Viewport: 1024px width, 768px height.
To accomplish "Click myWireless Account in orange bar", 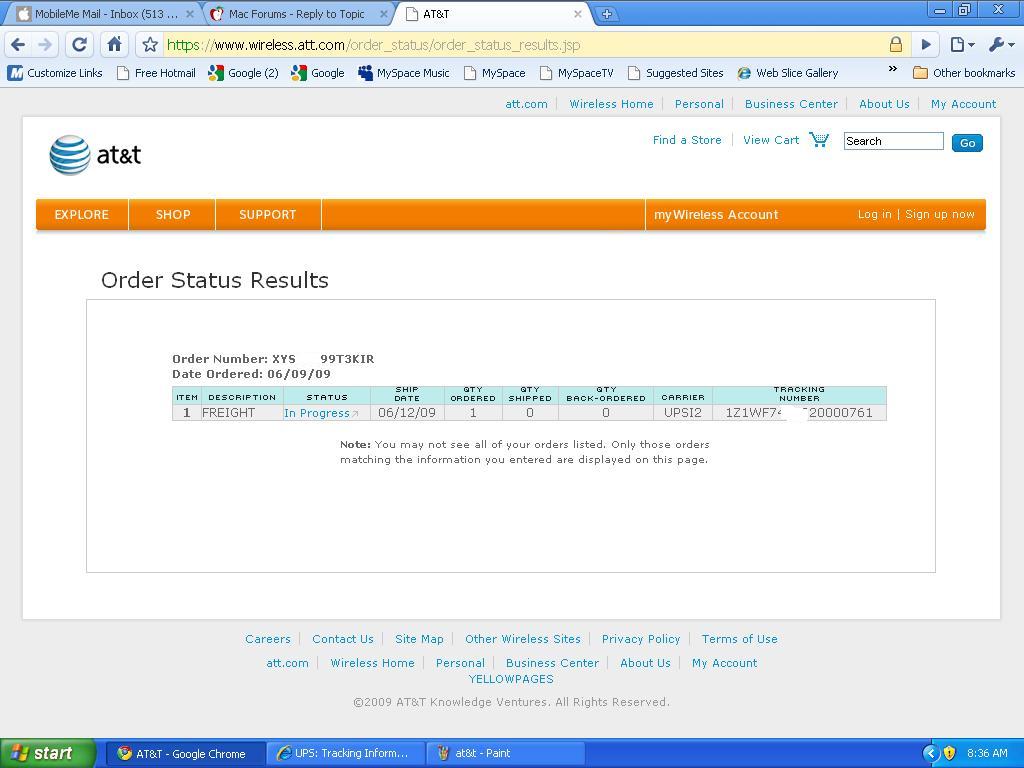I will [x=716, y=214].
